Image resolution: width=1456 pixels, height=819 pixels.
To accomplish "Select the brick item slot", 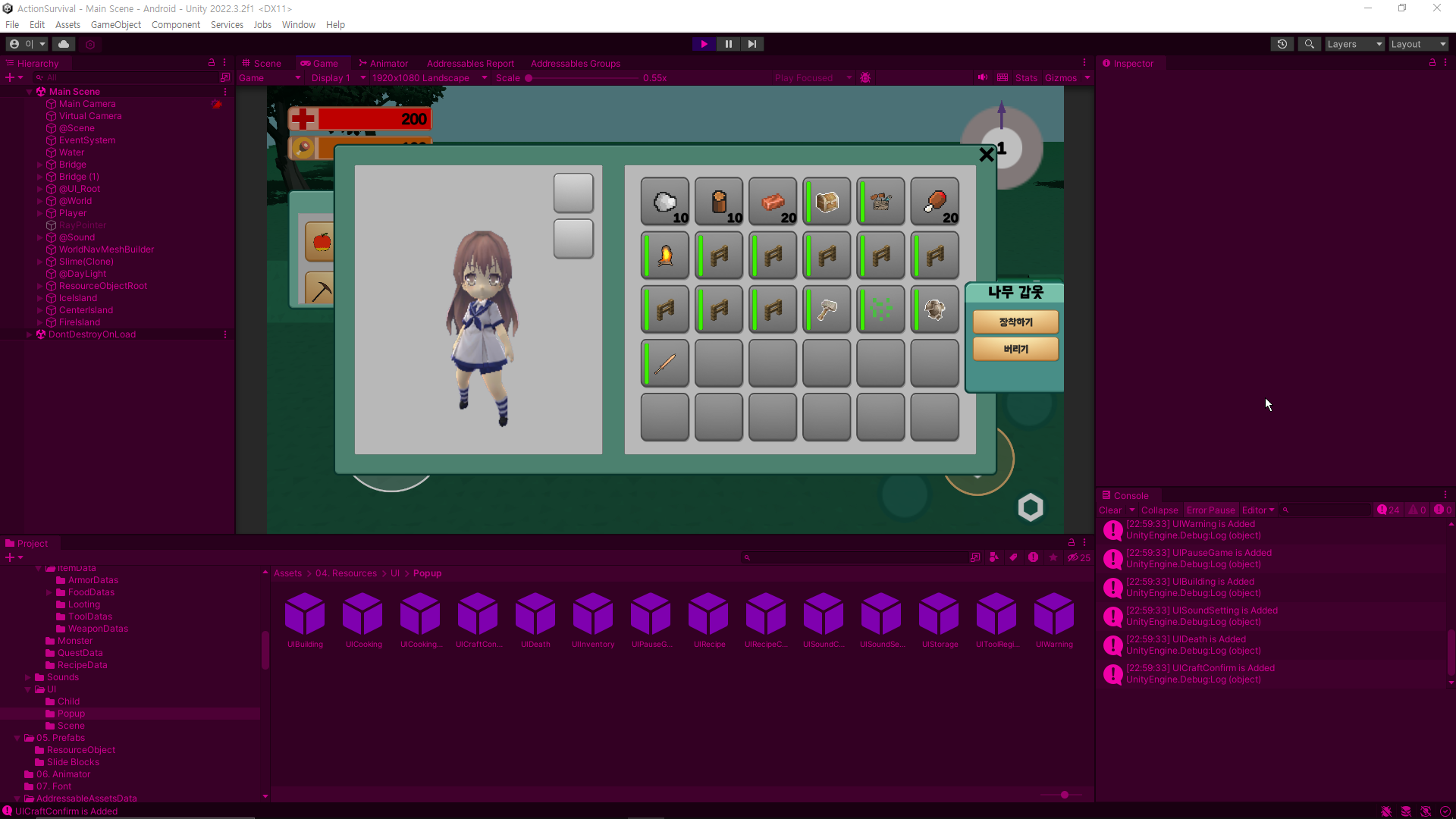I will 773,202.
